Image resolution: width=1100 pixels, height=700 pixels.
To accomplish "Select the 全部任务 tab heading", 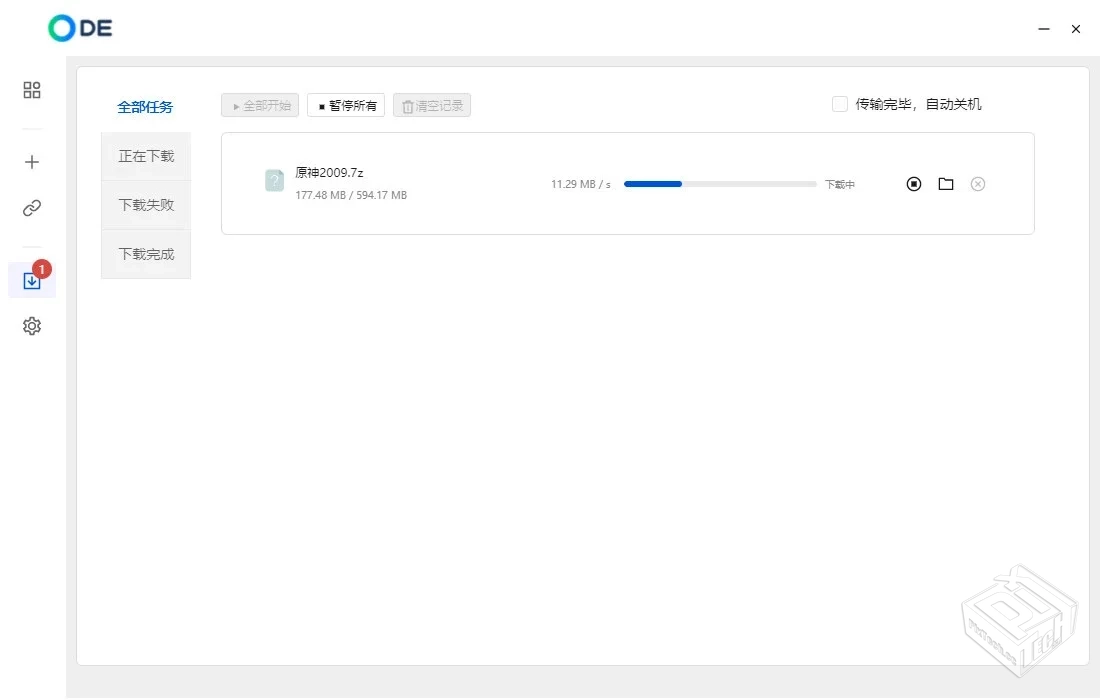I will pyautogui.click(x=145, y=107).
